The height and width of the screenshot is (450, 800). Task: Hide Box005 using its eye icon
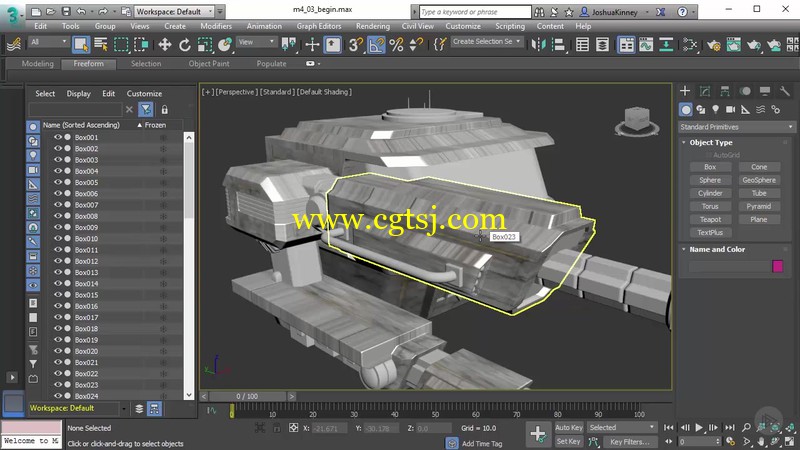tap(58, 182)
